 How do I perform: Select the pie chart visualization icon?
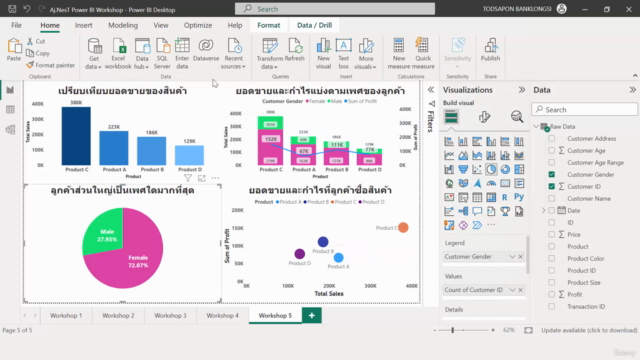[491, 169]
